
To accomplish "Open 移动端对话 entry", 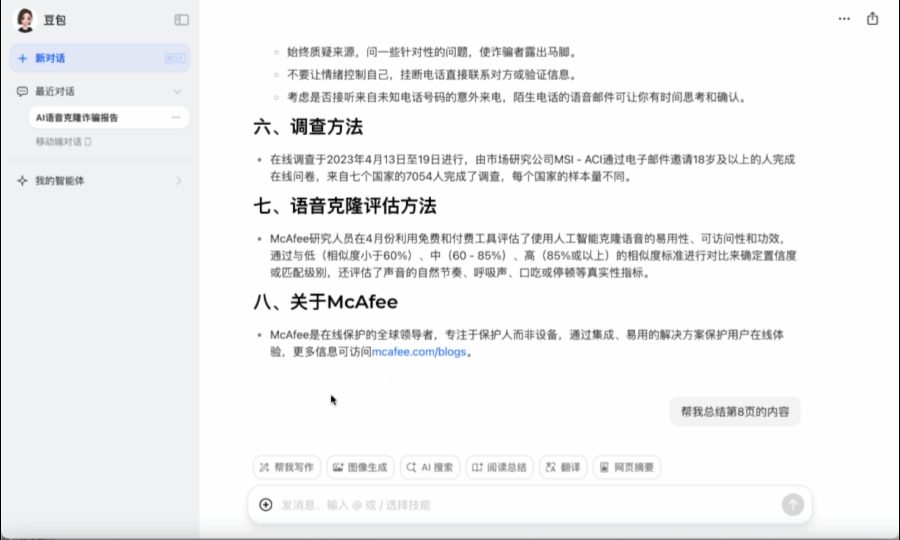I will (x=64, y=142).
